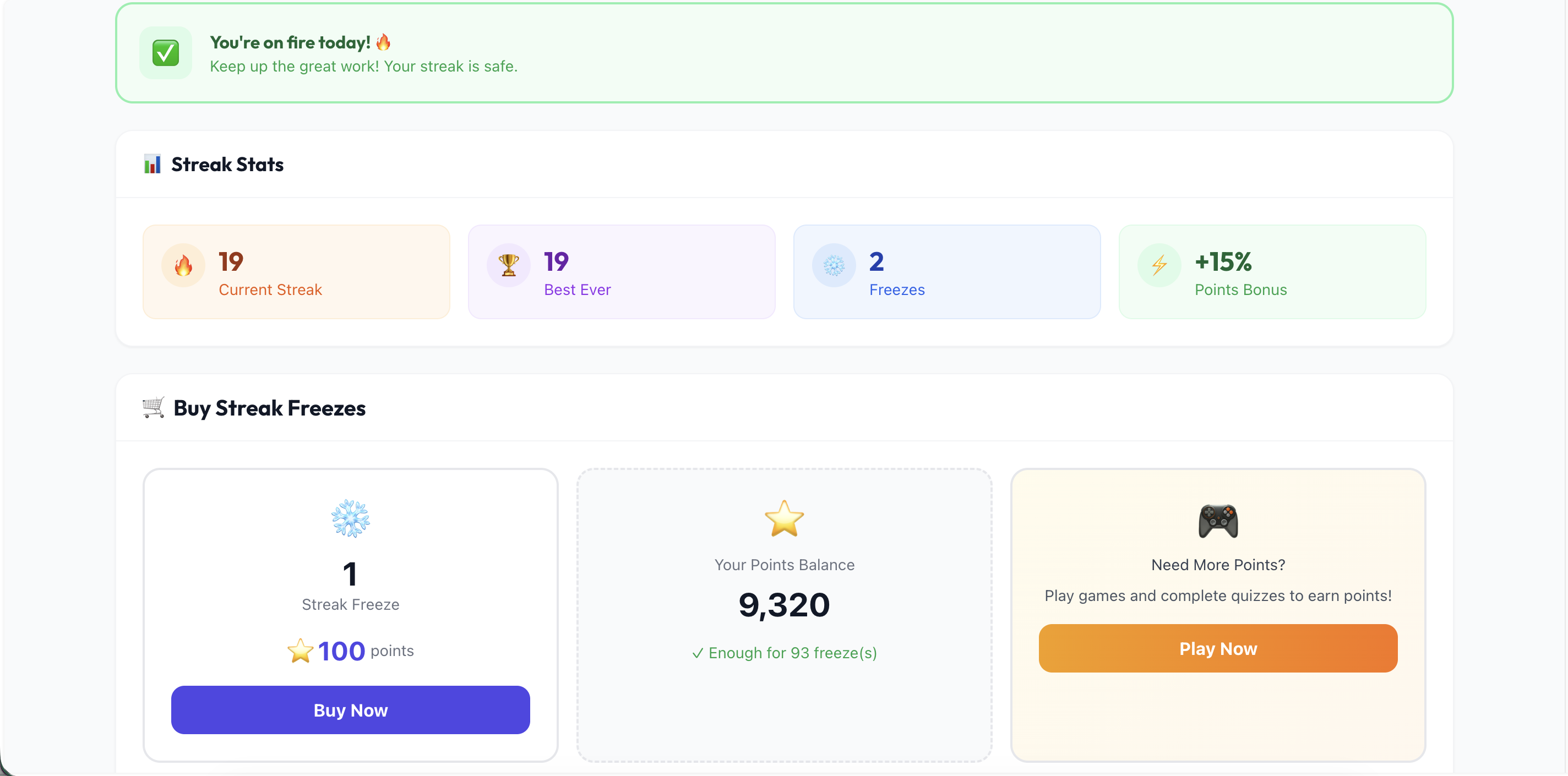Click the shopping cart icon by Buy Streak Freezes

(154, 407)
